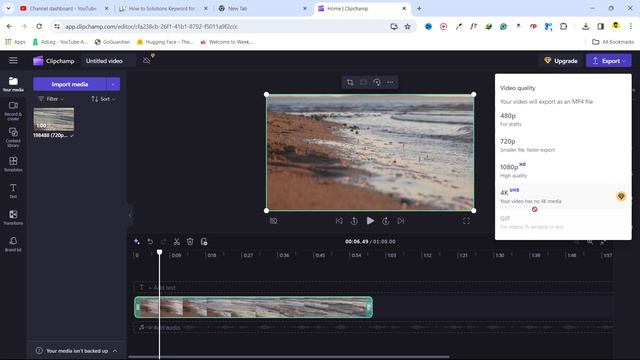Screen dimensions: 640x360
Task: Open the Transitions panel
Action: [13, 217]
